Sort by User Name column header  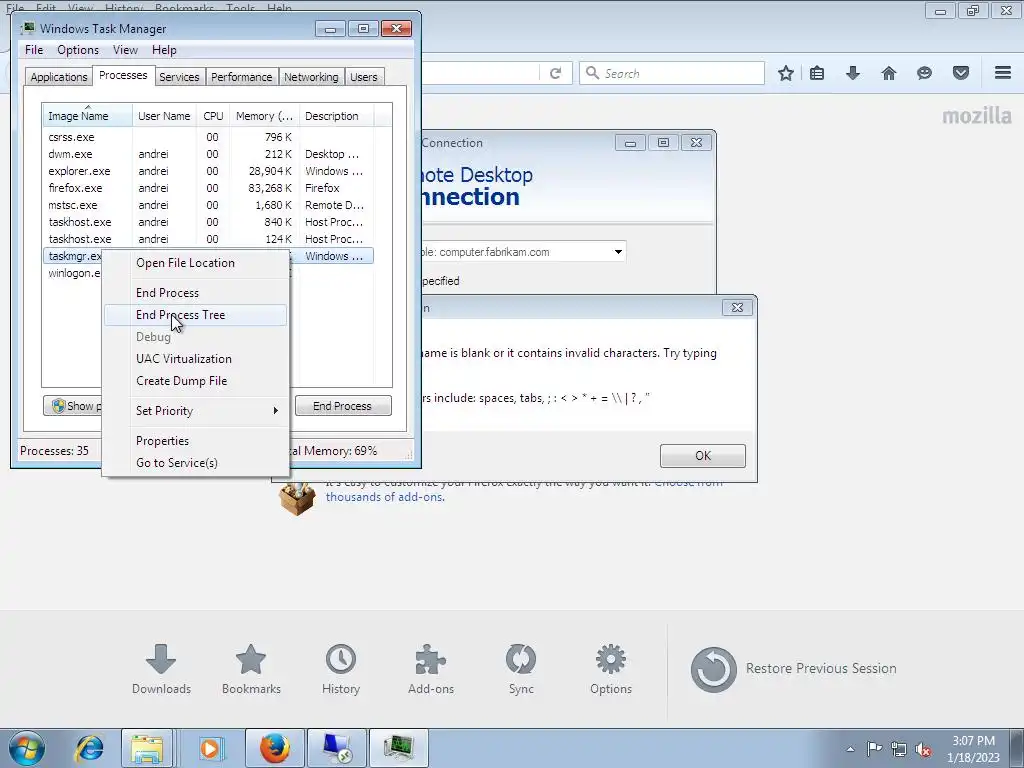164,116
